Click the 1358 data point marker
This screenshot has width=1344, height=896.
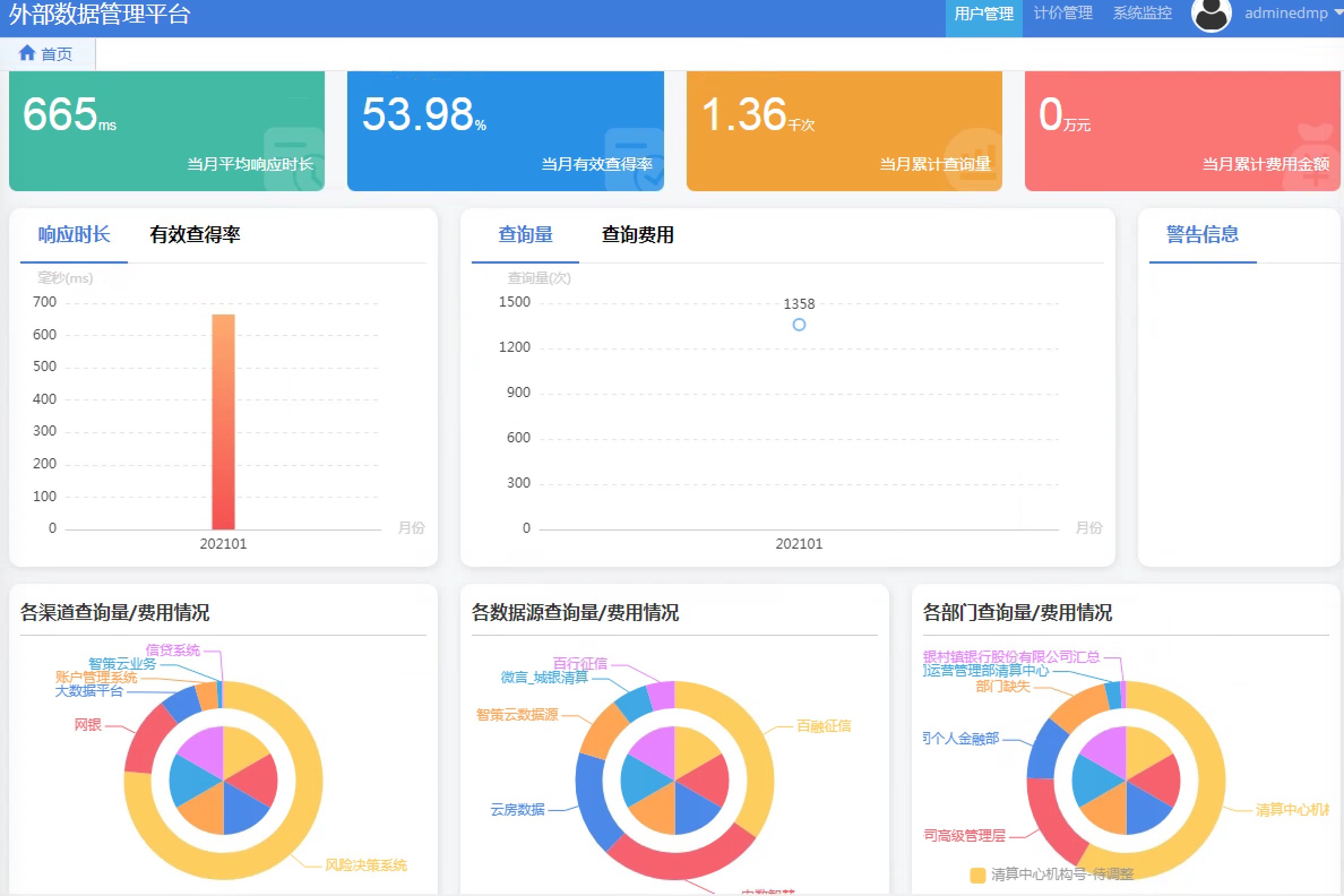point(799,325)
